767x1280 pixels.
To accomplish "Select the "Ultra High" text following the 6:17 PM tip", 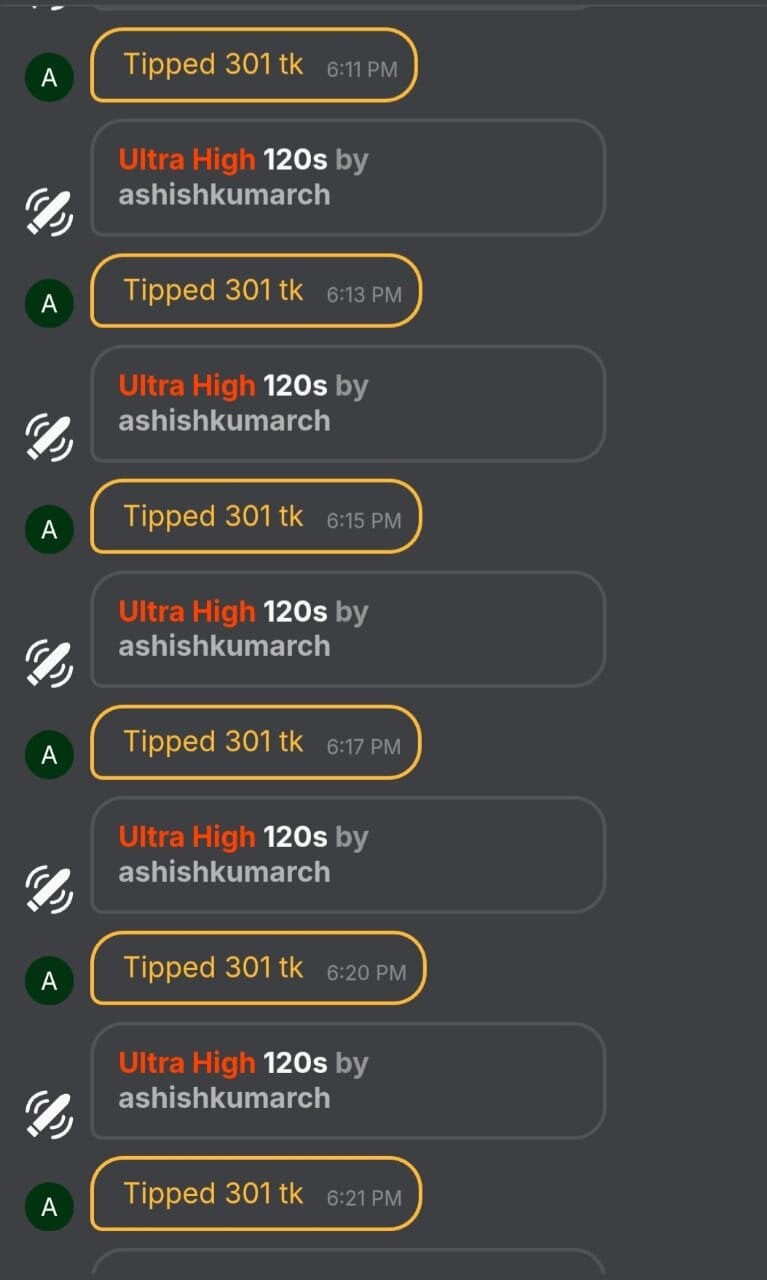I will [x=187, y=837].
